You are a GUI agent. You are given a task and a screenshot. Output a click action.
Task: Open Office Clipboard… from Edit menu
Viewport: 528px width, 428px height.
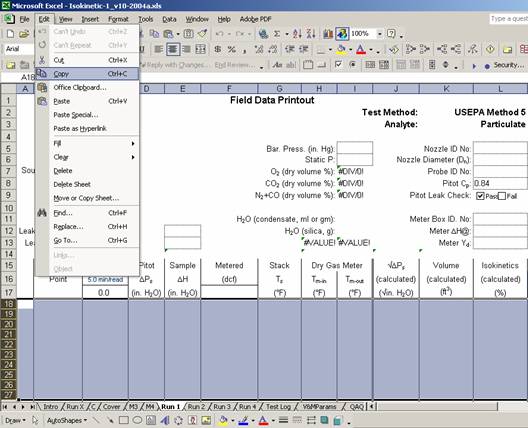pos(87,88)
